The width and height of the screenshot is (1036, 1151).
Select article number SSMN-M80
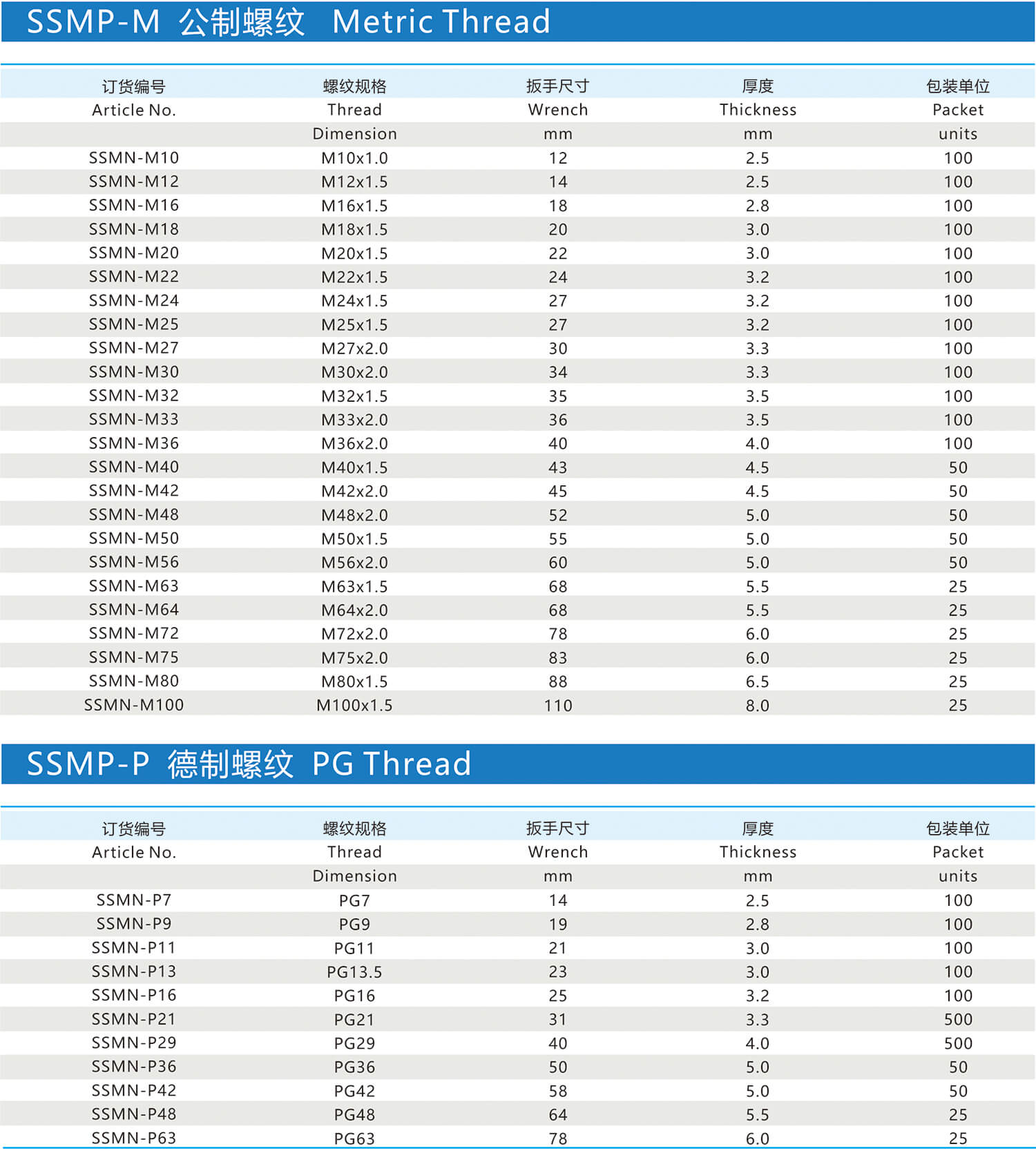click(134, 681)
